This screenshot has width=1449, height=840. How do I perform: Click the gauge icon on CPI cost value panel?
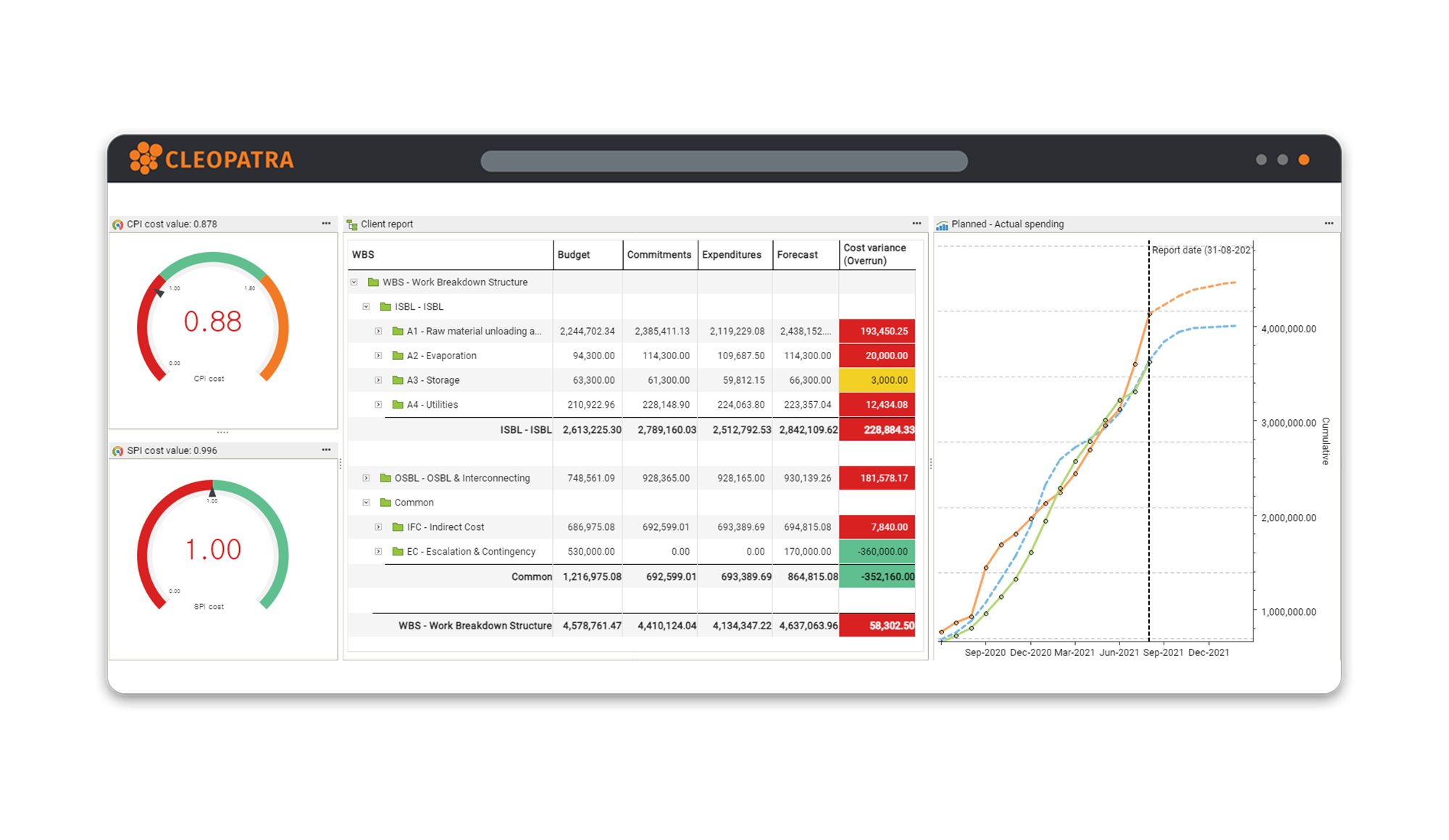coord(119,224)
